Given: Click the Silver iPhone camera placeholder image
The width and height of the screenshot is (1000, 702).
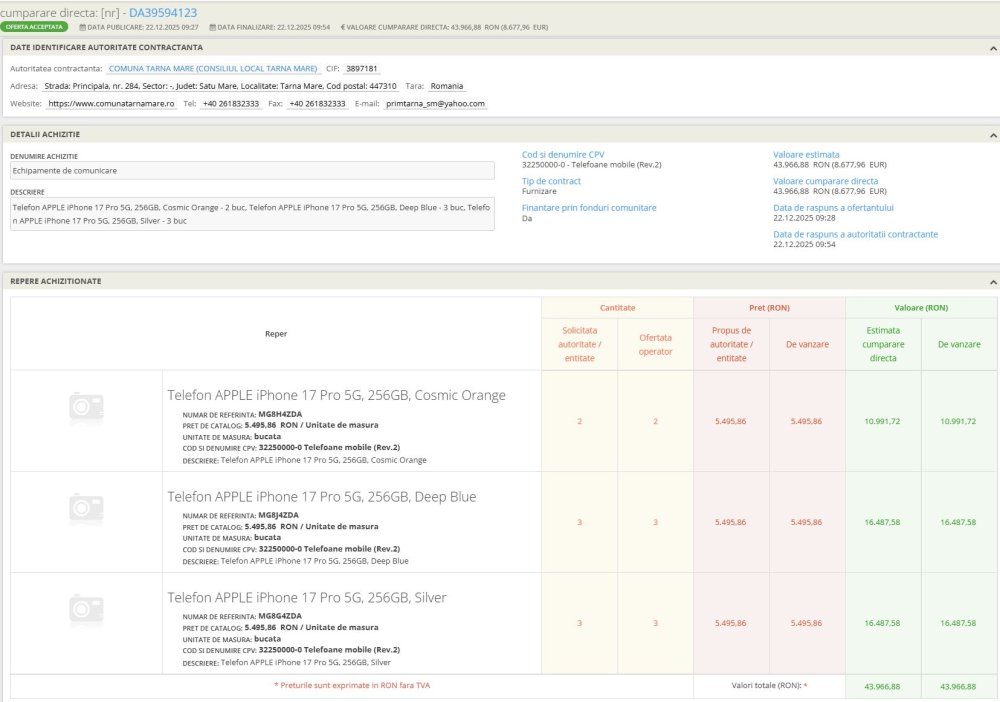Looking at the screenshot, I should tap(86, 609).
